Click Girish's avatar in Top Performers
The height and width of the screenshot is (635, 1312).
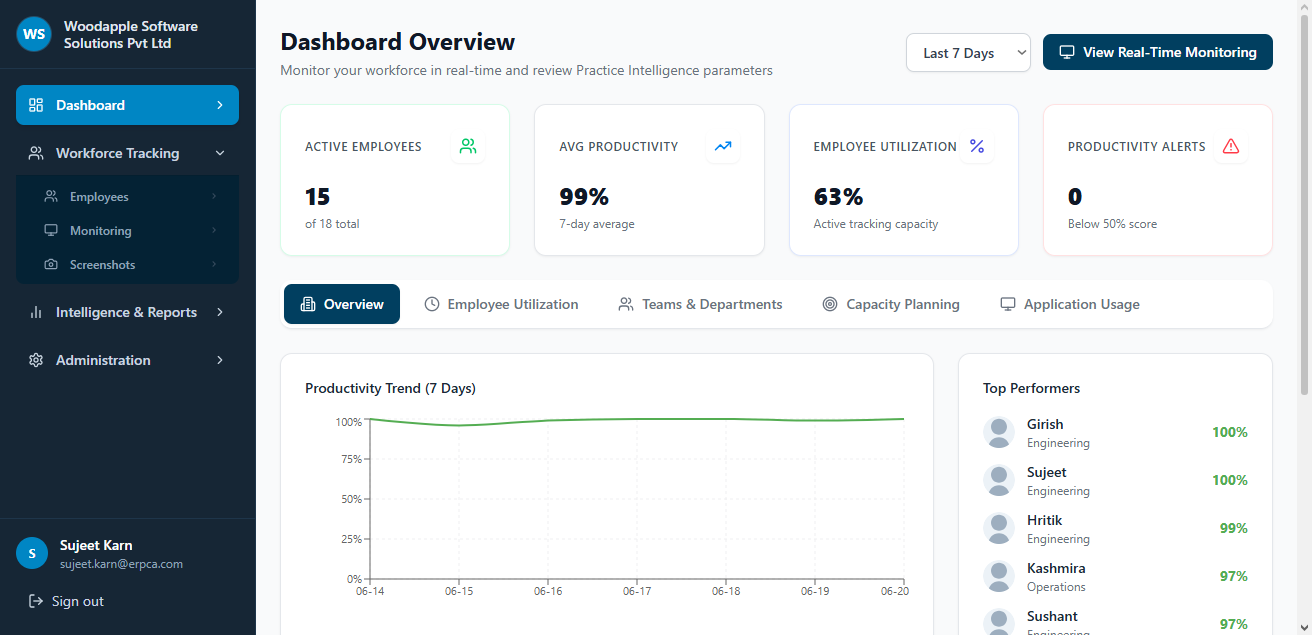(x=999, y=432)
